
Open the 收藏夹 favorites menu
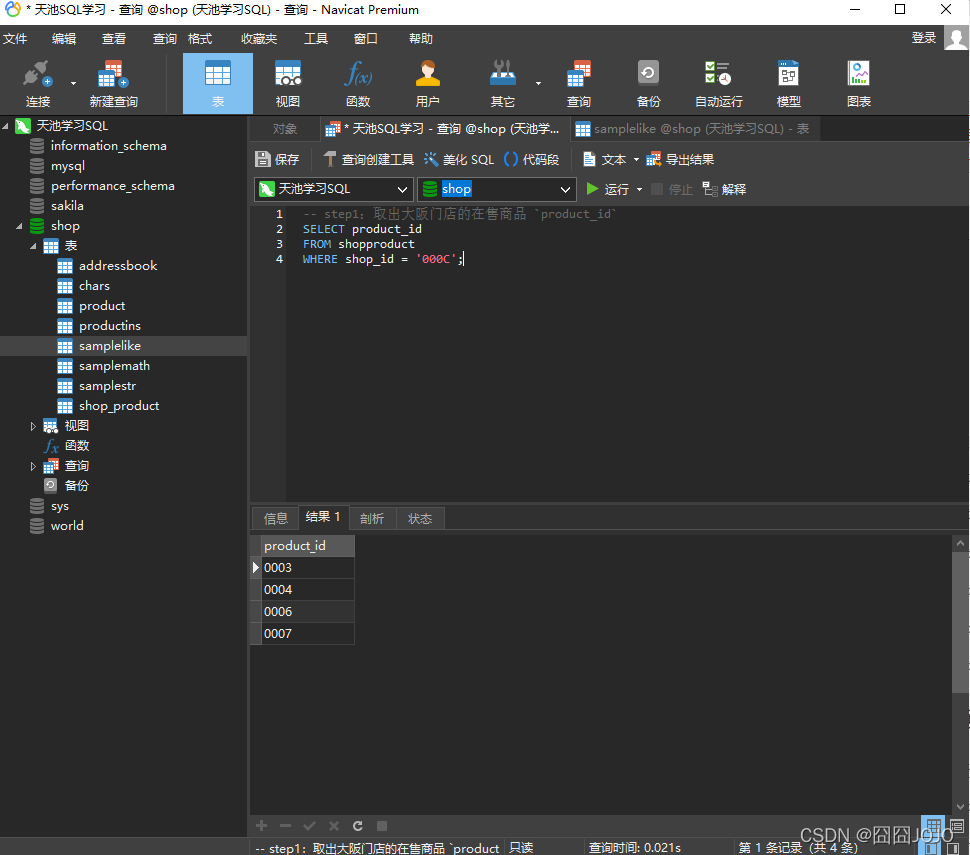(x=259, y=39)
